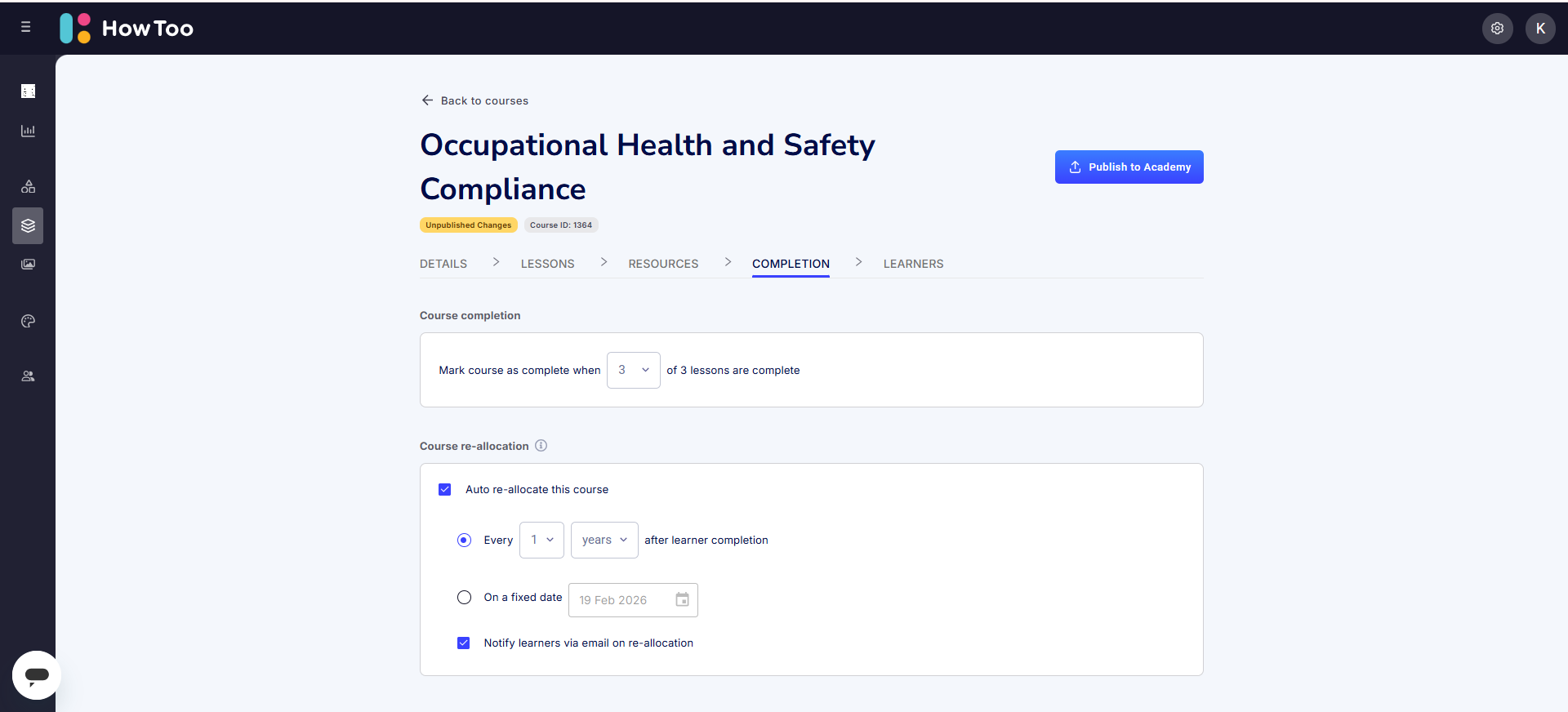Open the bar chart analytics sidebar icon
The width and height of the screenshot is (1568, 712).
coord(28,131)
